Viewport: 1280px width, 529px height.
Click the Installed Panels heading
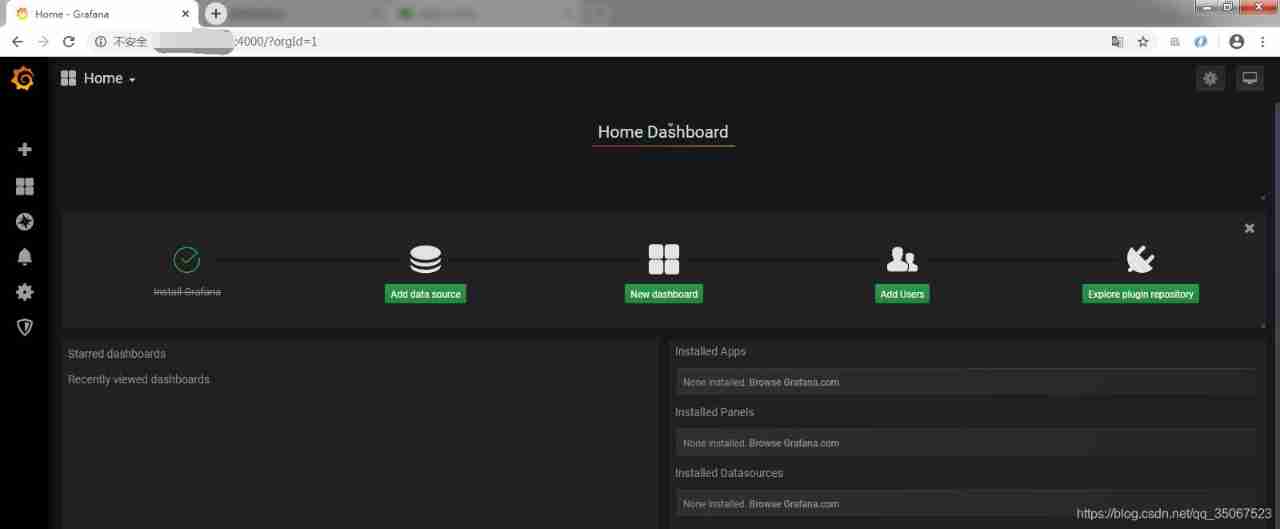point(714,412)
